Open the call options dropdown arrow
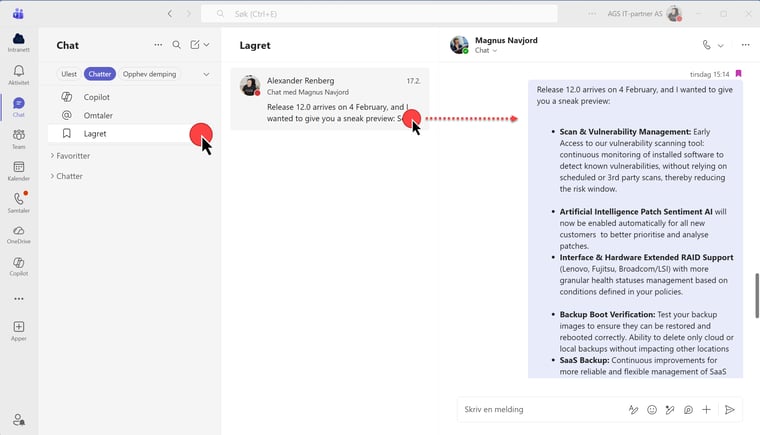Screen dimensions: 760x435 pyautogui.click(x=720, y=45)
